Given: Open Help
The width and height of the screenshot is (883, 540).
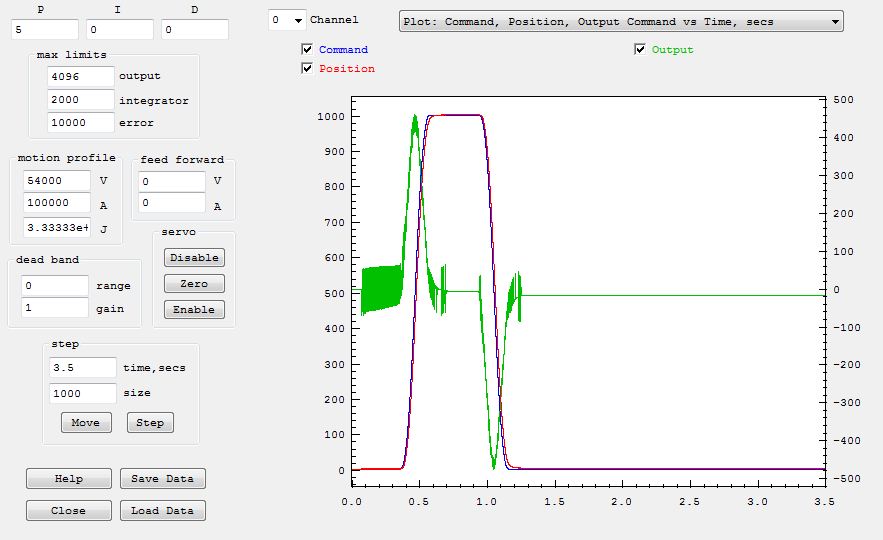Looking at the screenshot, I should pyautogui.click(x=69, y=478).
